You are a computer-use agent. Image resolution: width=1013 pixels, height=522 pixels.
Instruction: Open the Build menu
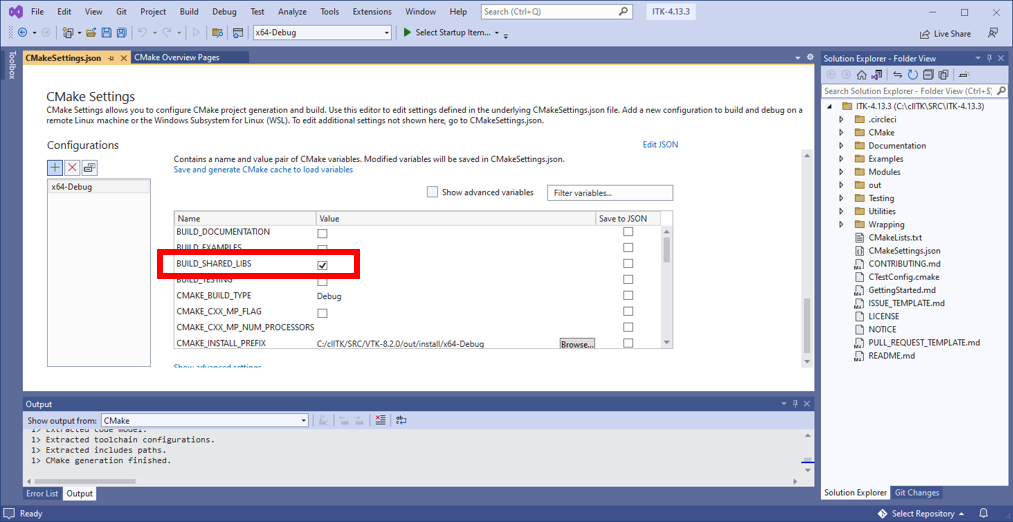pos(189,12)
